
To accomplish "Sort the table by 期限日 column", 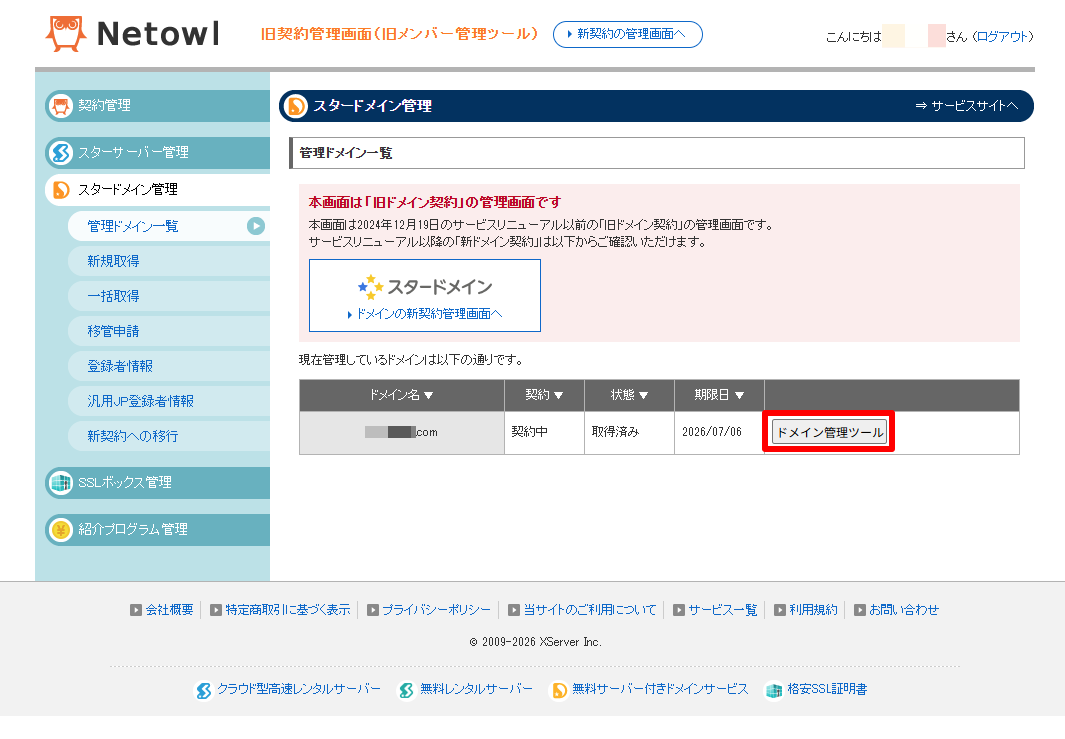I will pyautogui.click(x=719, y=395).
